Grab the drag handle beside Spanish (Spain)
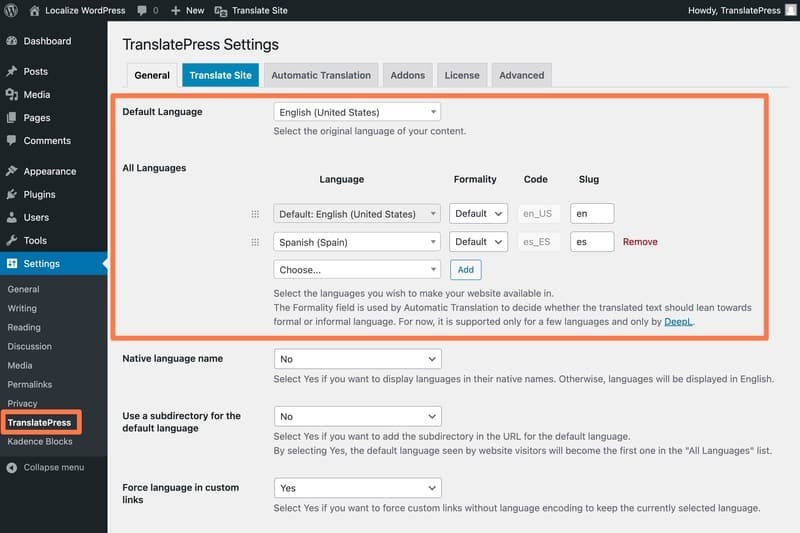 tap(255, 242)
